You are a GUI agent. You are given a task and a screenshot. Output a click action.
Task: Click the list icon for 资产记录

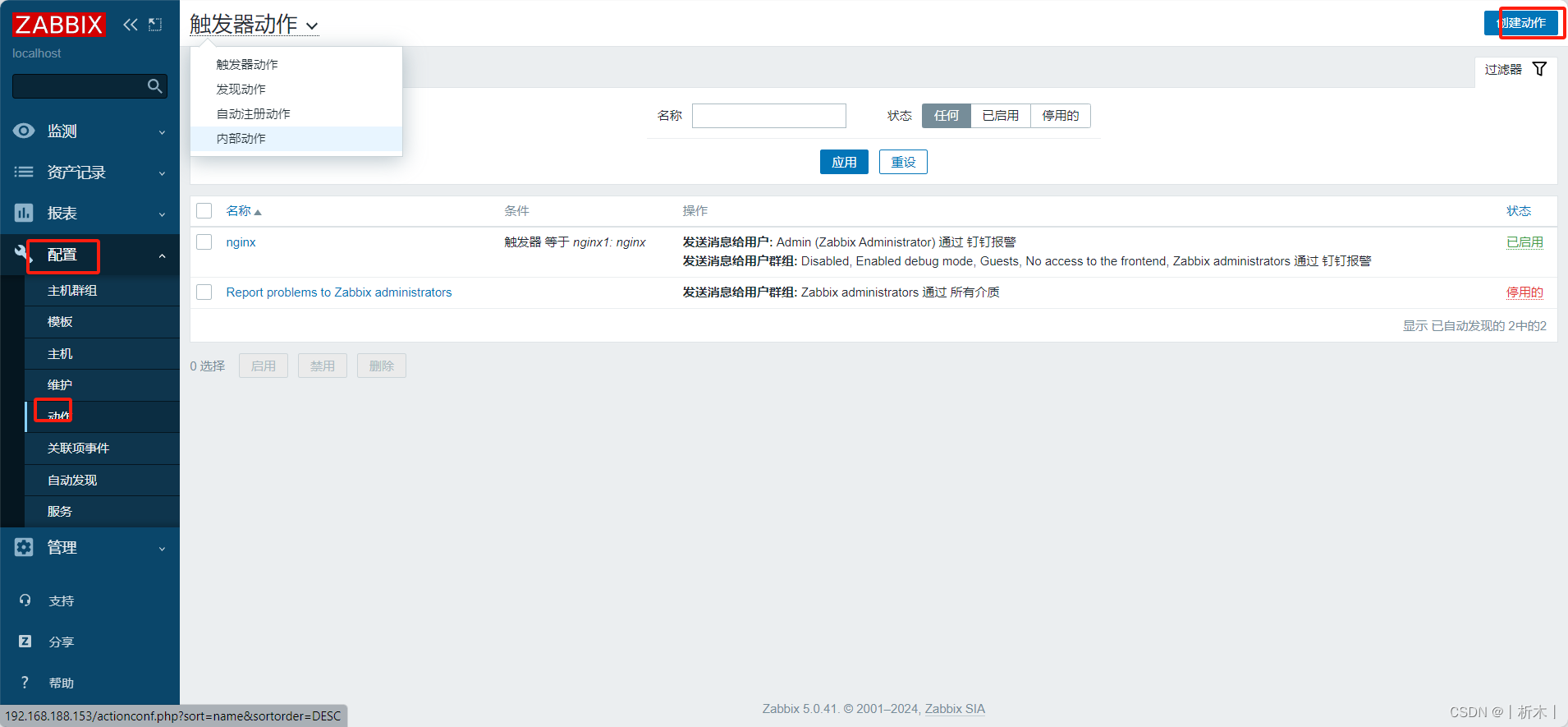click(x=24, y=172)
